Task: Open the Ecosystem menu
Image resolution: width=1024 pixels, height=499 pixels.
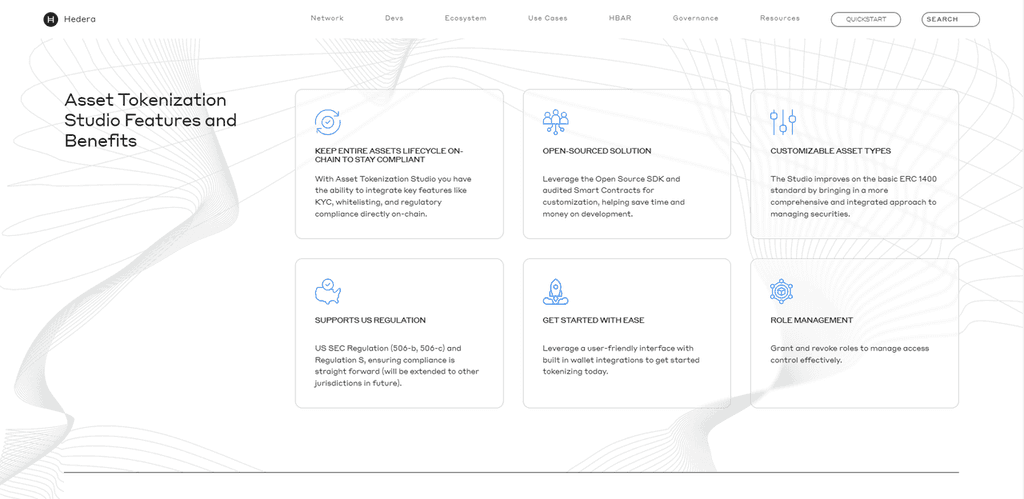Action: pyautogui.click(x=466, y=18)
